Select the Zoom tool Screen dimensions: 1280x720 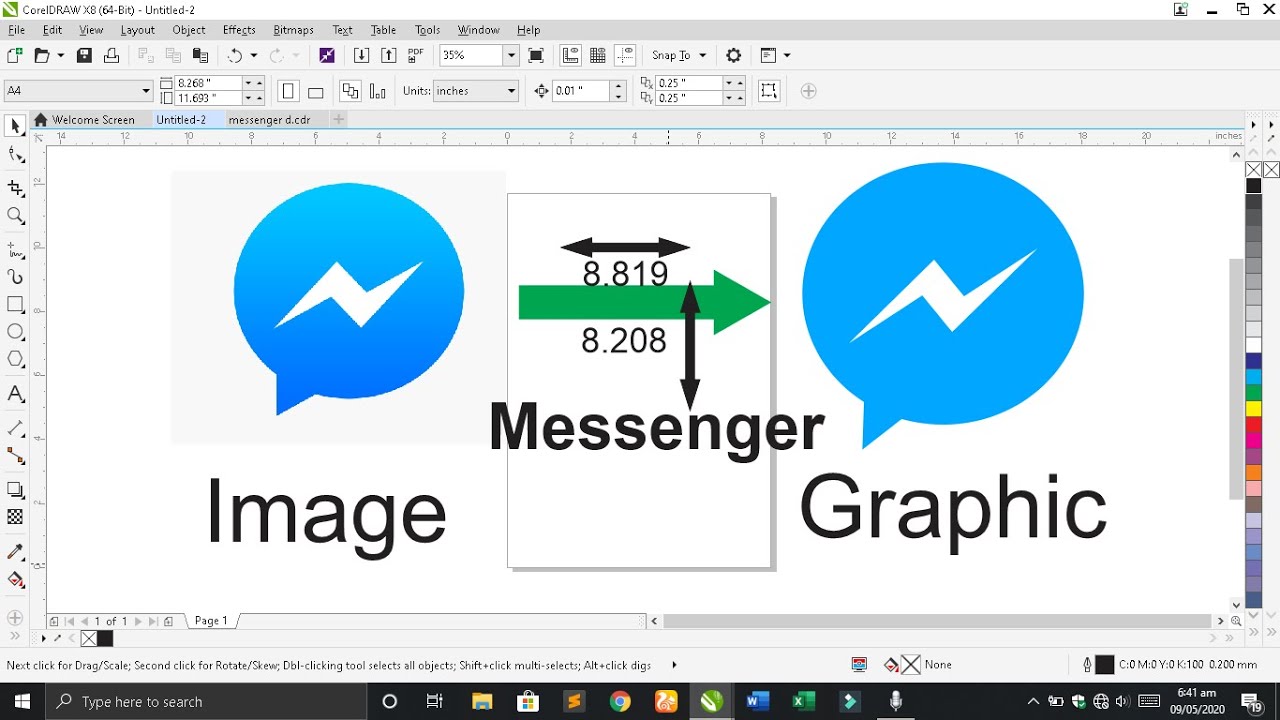pos(15,216)
